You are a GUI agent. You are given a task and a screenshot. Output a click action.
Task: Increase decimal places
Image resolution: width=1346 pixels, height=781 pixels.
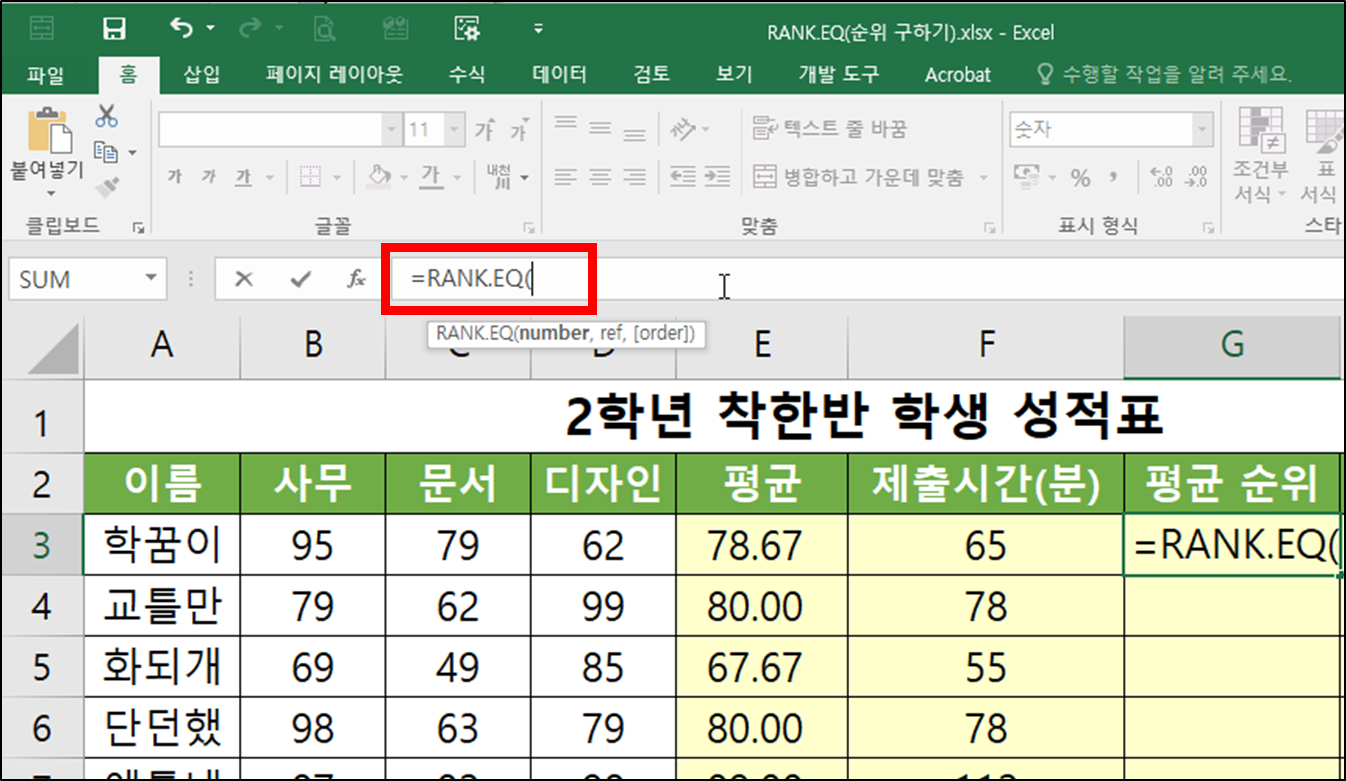coord(1163,178)
